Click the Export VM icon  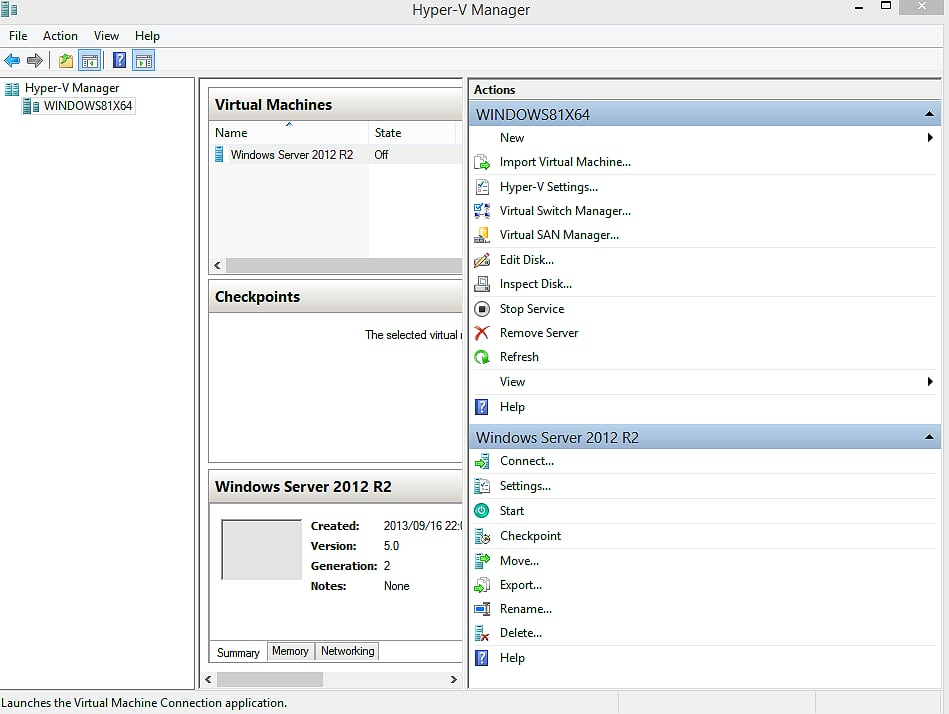pos(482,585)
